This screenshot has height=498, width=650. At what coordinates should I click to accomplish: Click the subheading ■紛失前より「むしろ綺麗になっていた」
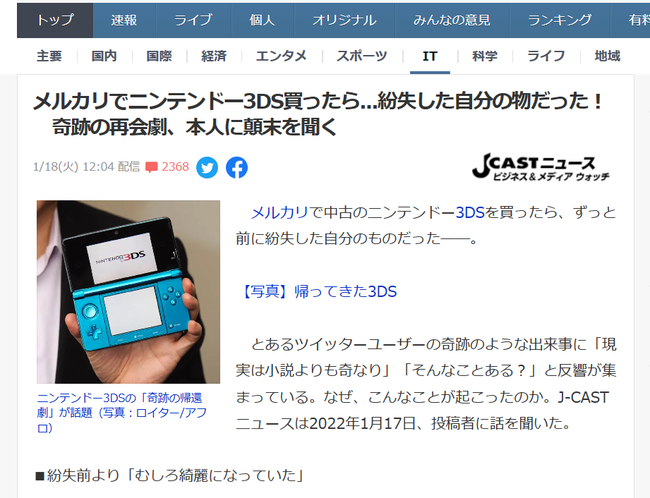coord(170,475)
